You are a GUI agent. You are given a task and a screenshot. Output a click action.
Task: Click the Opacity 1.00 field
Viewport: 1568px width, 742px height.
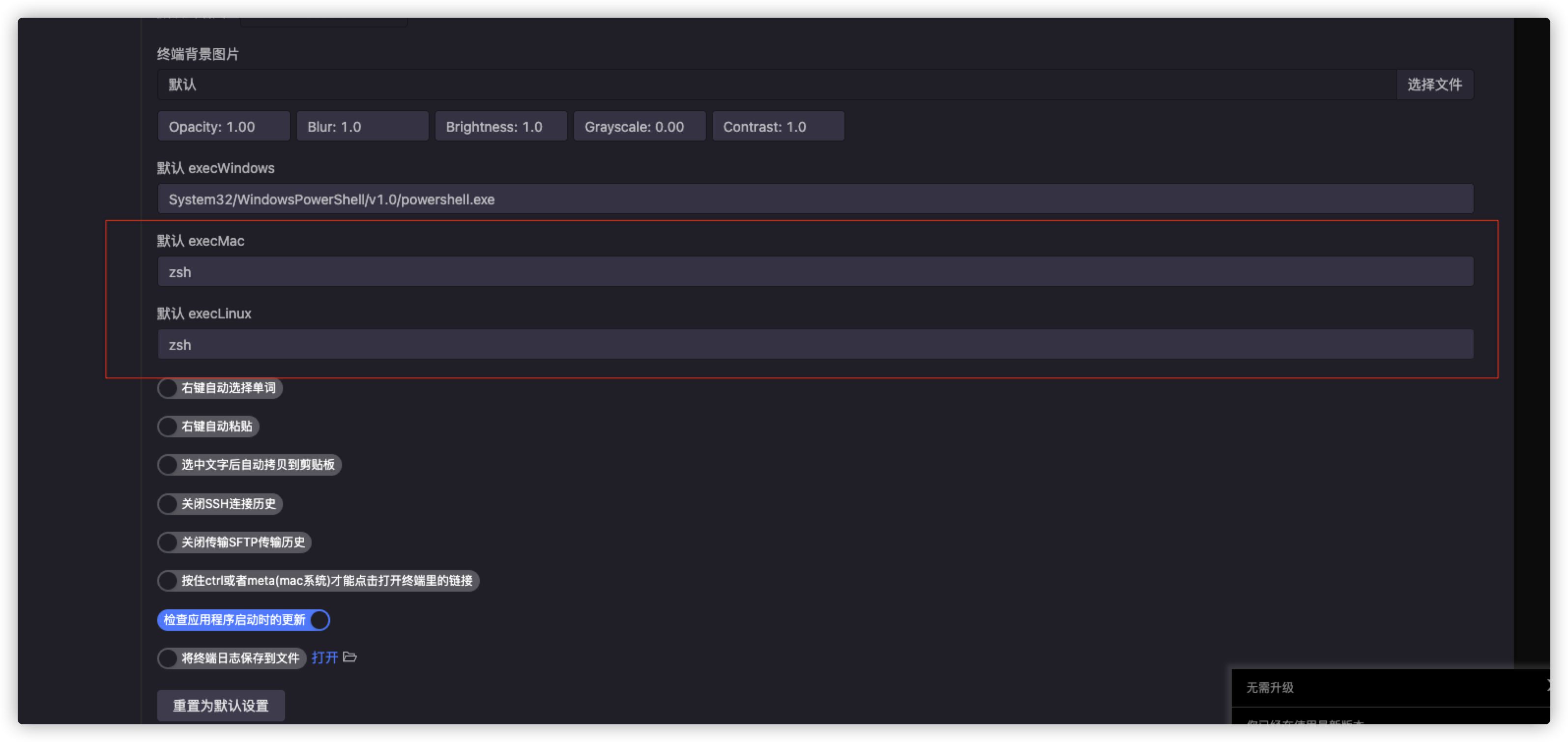coord(223,127)
